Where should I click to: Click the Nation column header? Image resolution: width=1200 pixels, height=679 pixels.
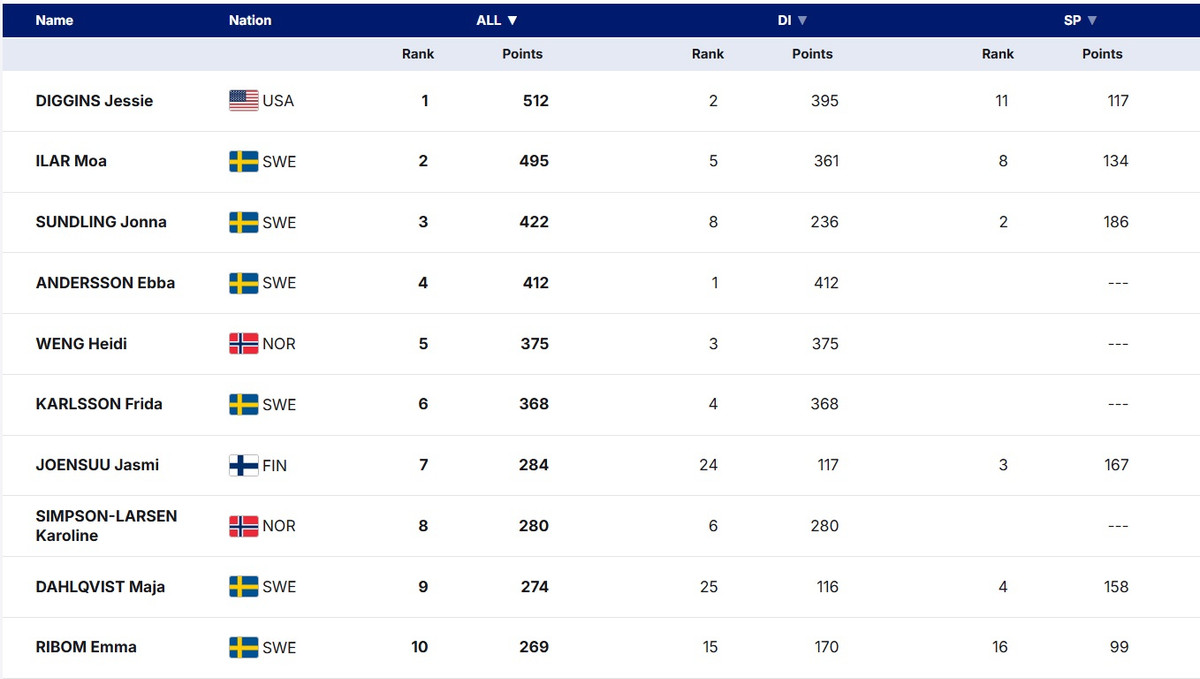coord(250,20)
